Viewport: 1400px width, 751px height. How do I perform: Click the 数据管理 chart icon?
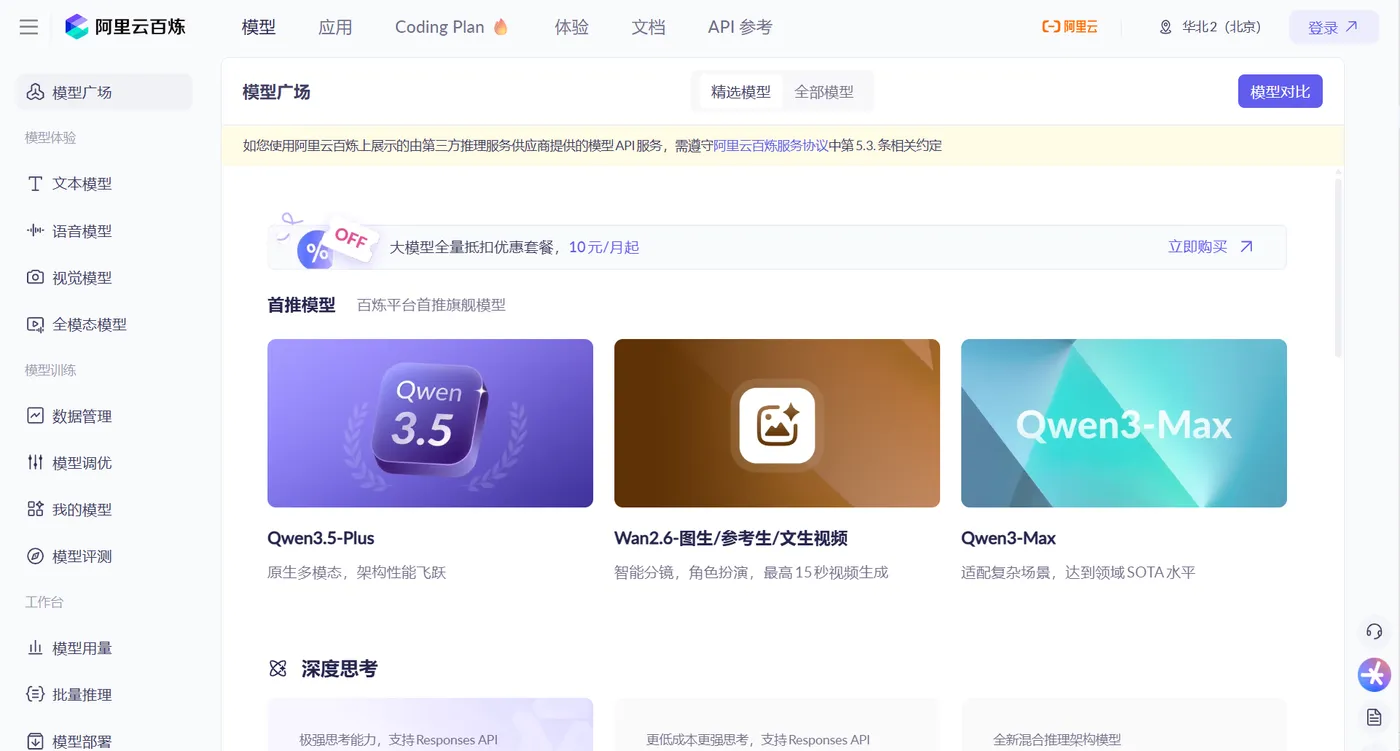click(35, 416)
